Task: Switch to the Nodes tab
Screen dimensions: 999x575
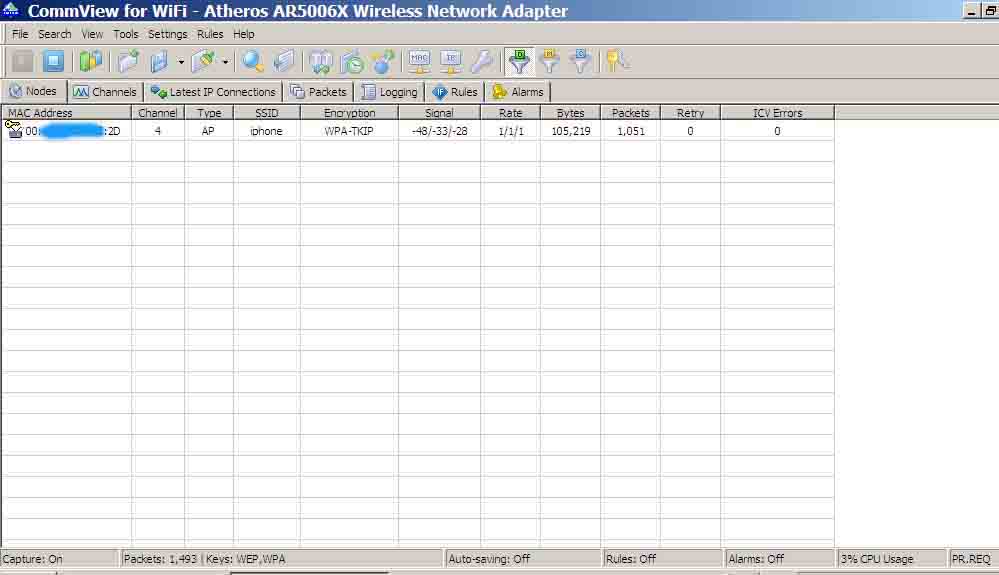Action: pos(33,92)
